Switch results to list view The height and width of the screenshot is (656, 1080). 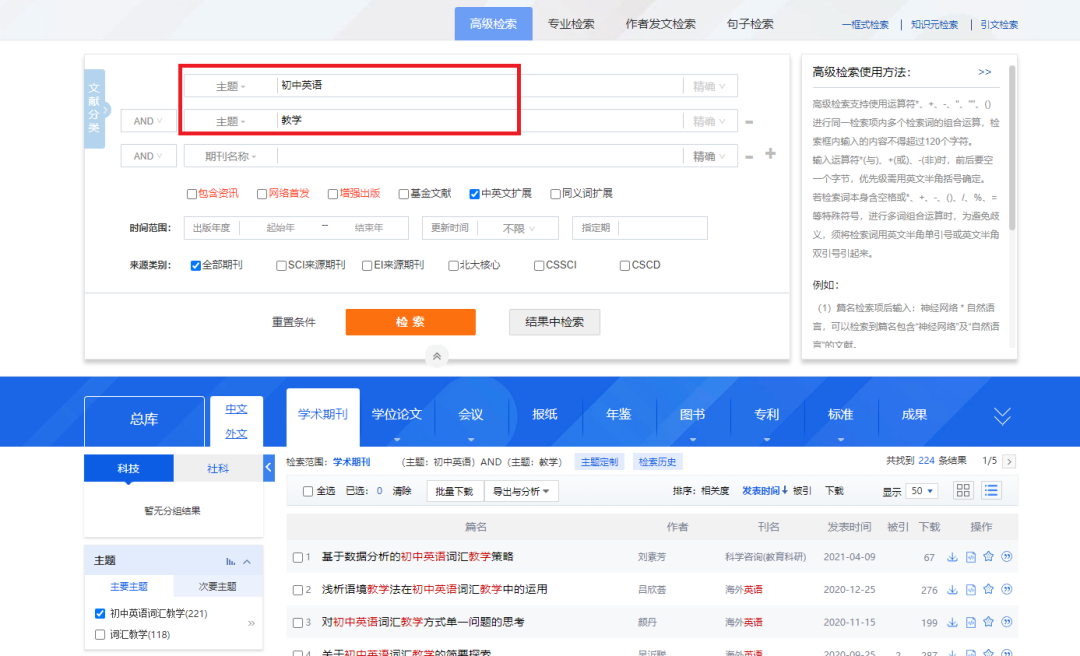pyautogui.click(x=991, y=491)
